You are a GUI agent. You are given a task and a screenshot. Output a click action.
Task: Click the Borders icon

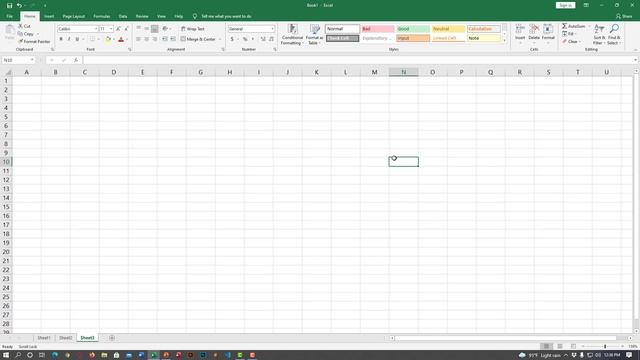(92, 39)
